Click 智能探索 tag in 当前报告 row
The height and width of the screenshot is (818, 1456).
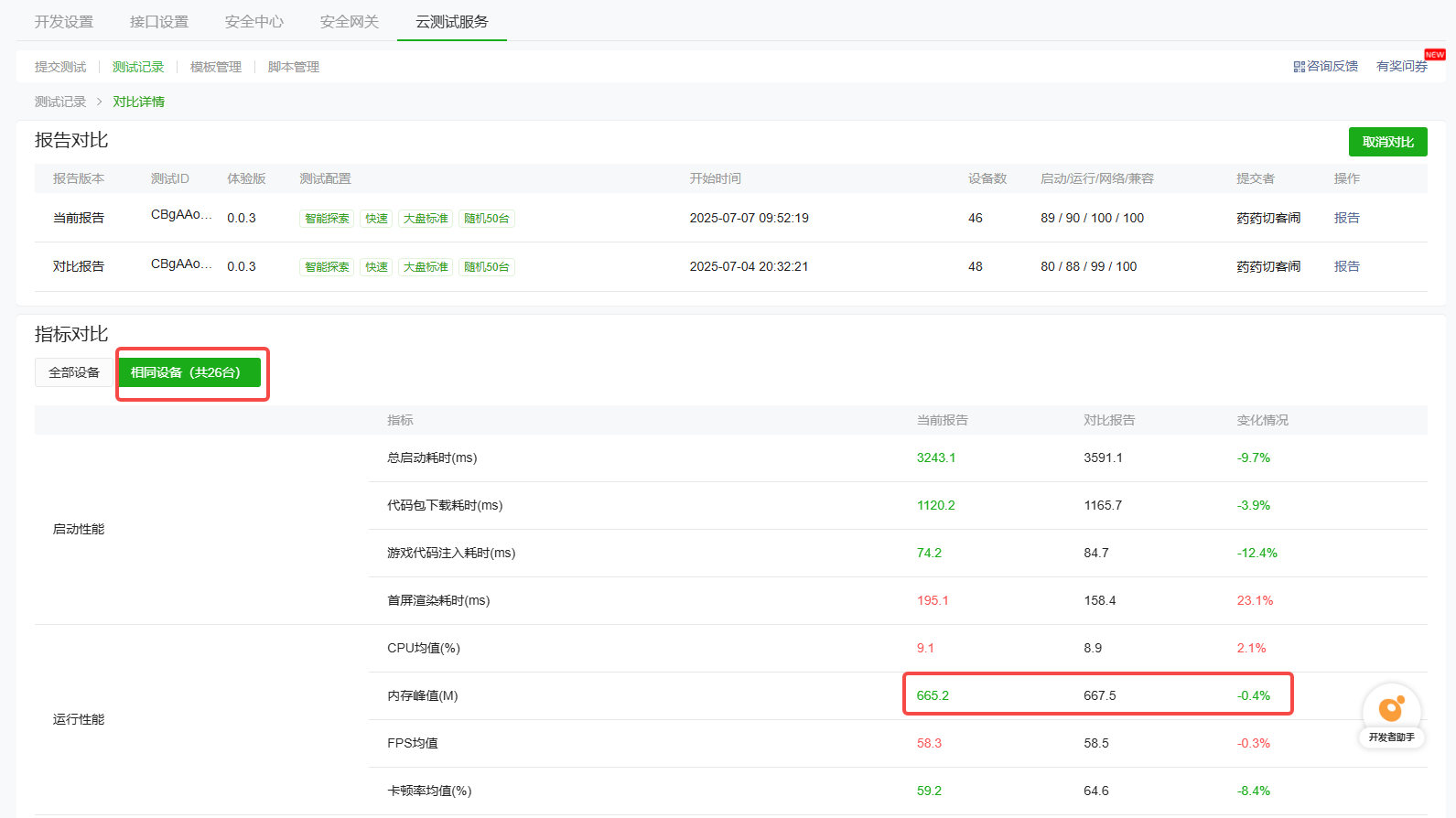tap(327, 219)
